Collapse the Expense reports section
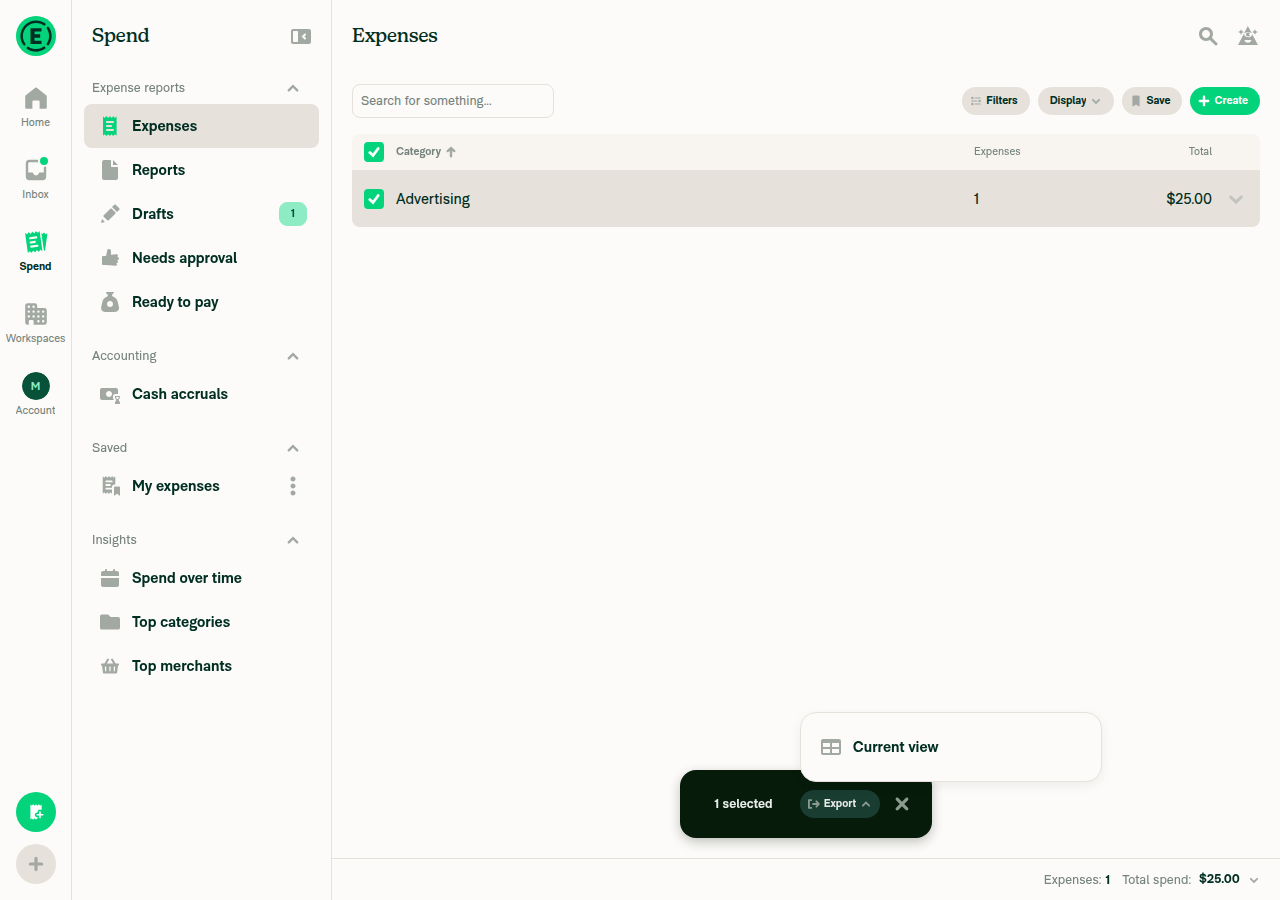Screen dimensions: 1280x900 (293, 88)
